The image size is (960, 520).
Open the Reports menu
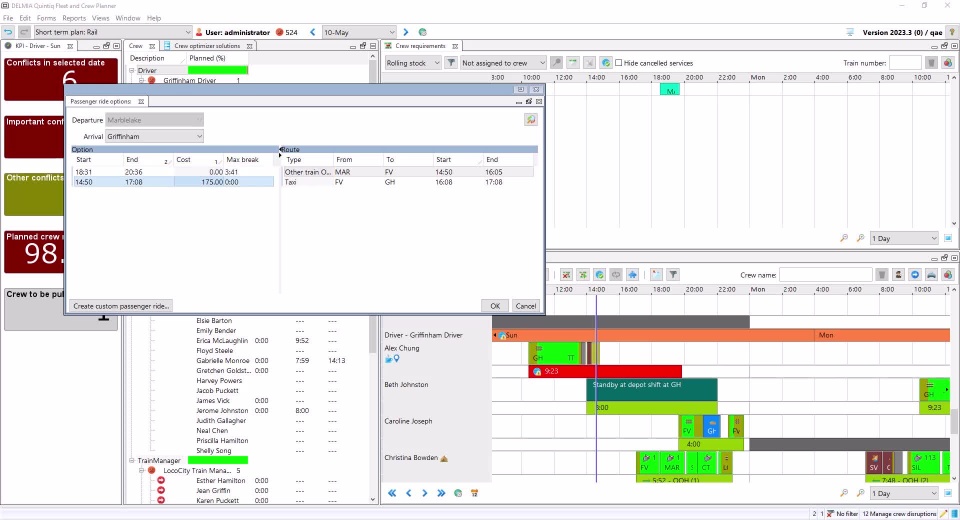click(74, 18)
